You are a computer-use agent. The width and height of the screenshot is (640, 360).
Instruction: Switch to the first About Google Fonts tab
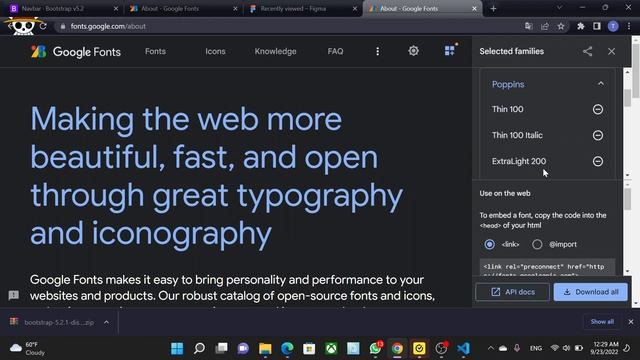[184, 9]
